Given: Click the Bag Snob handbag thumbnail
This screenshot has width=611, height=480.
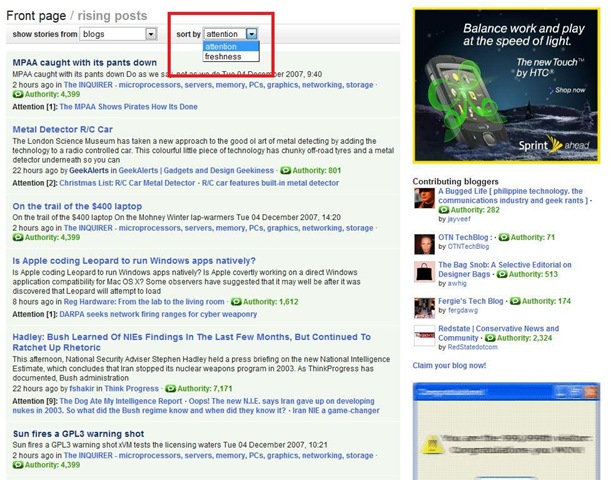Looking at the screenshot, I should [x=424, y=272].
